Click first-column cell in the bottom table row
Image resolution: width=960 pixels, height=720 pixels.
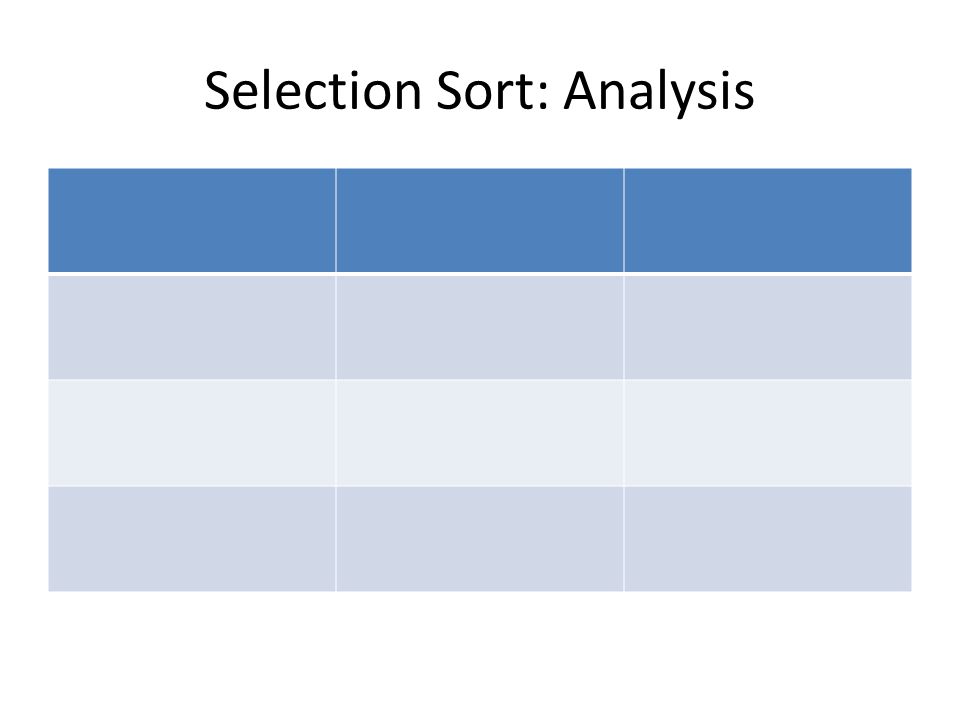192,539
